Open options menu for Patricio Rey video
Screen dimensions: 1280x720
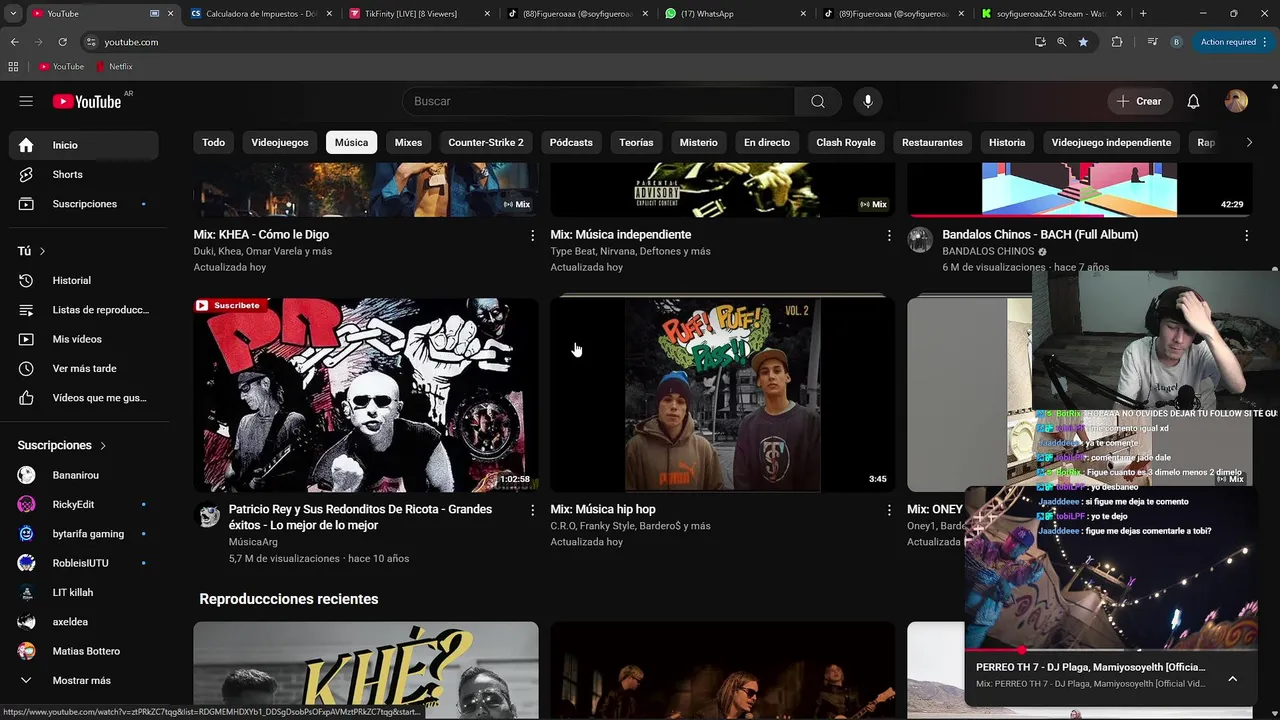(x=532, y=510)
